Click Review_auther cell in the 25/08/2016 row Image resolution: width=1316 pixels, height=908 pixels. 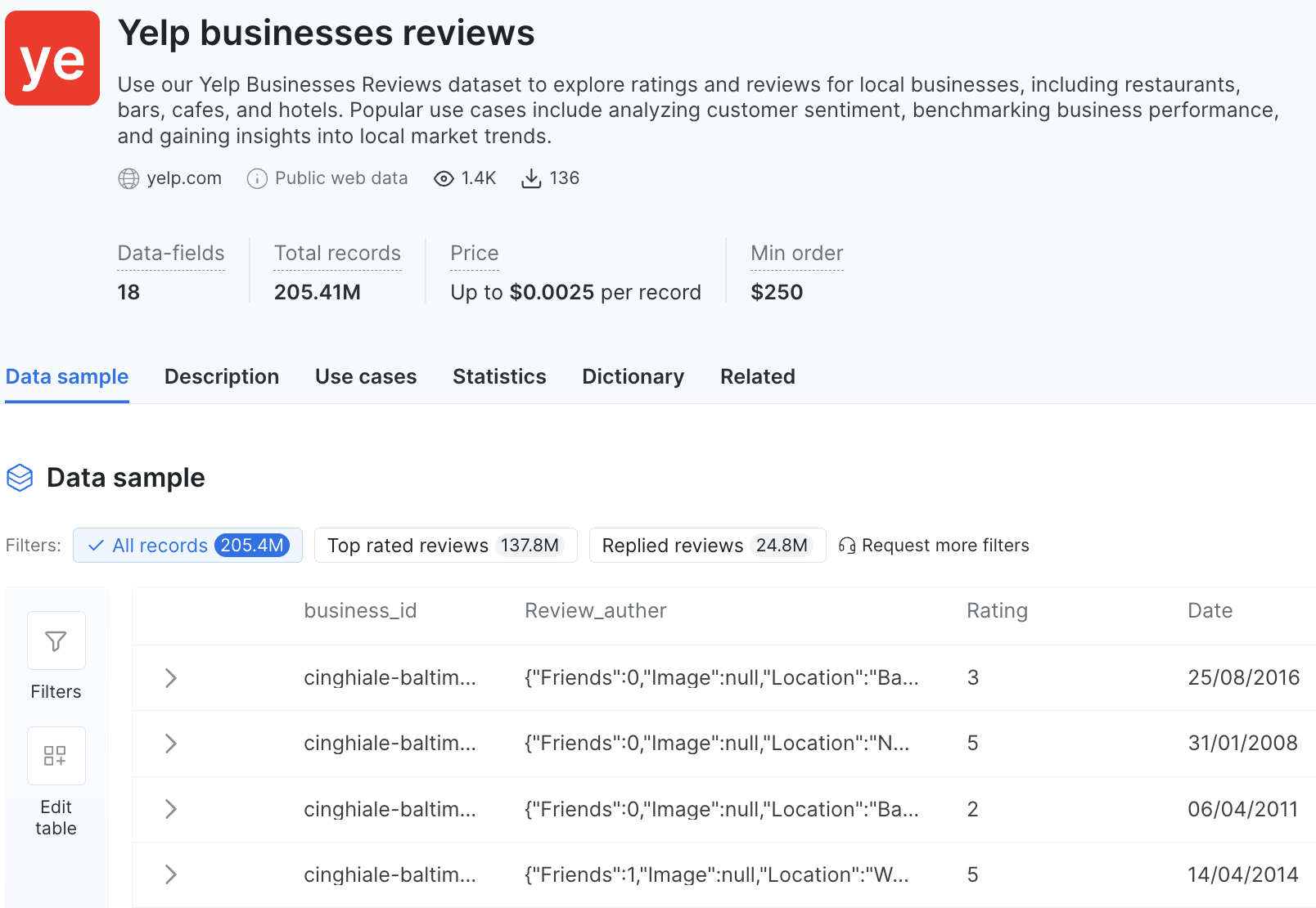point(722,678)
